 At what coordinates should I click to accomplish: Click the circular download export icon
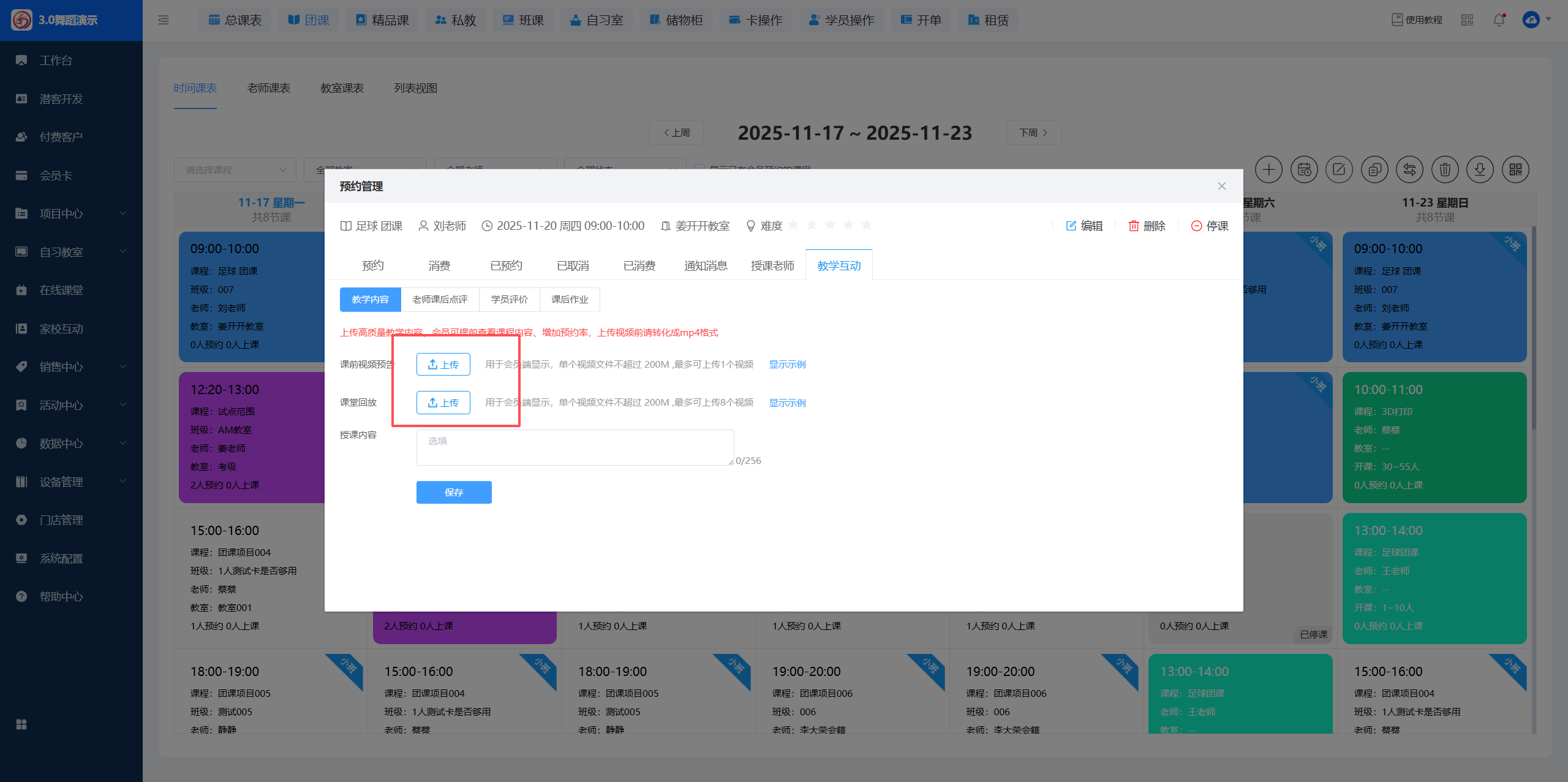1480,170
